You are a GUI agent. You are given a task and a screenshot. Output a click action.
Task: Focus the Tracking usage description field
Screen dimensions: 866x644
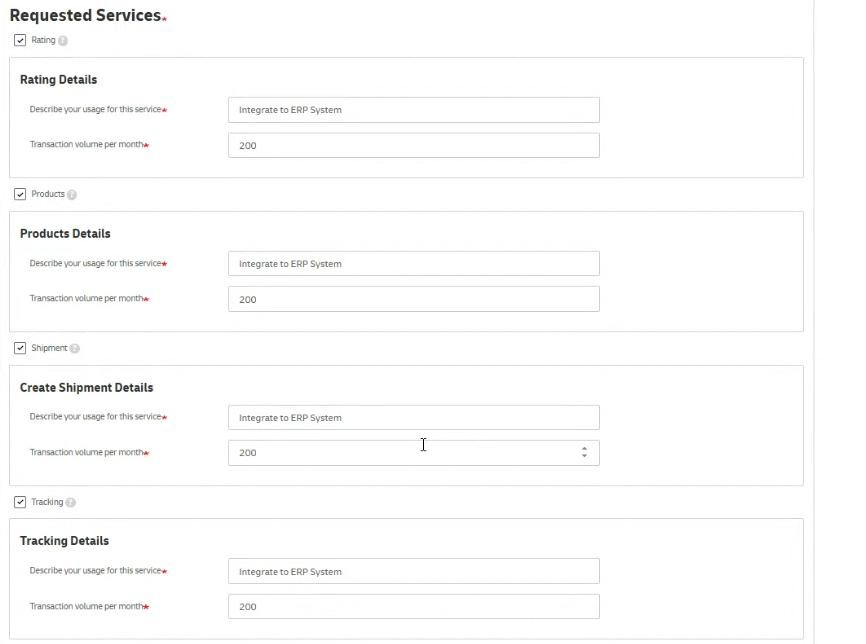[x=413, y=572]
